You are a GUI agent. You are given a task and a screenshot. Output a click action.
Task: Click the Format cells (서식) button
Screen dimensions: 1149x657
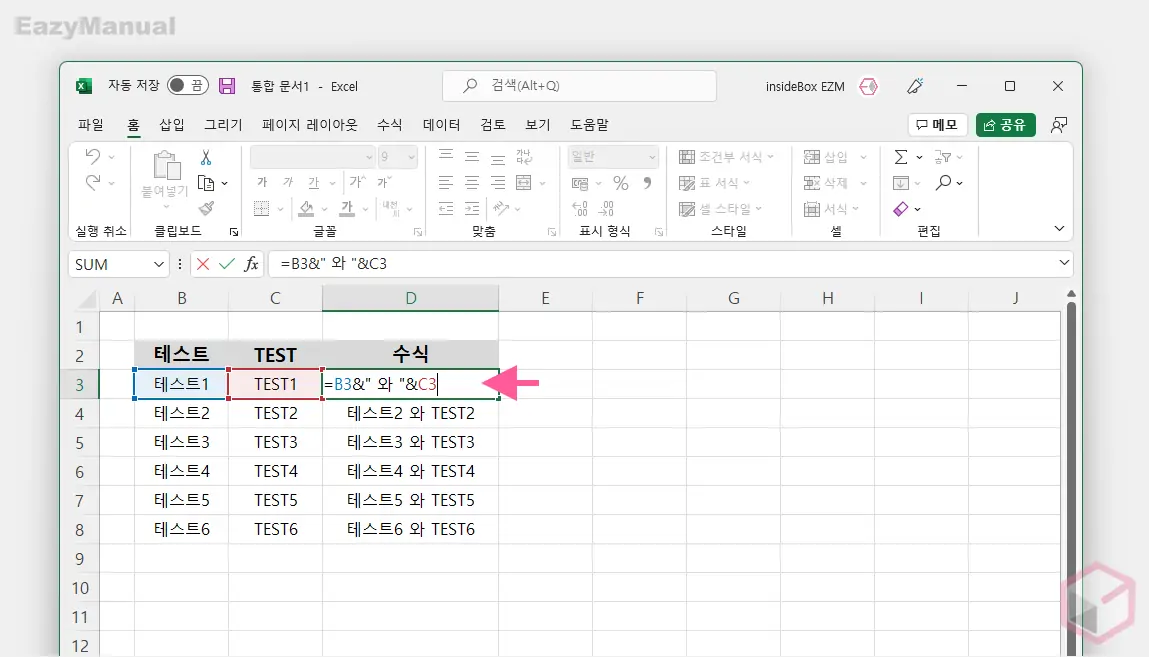(832, 209)
